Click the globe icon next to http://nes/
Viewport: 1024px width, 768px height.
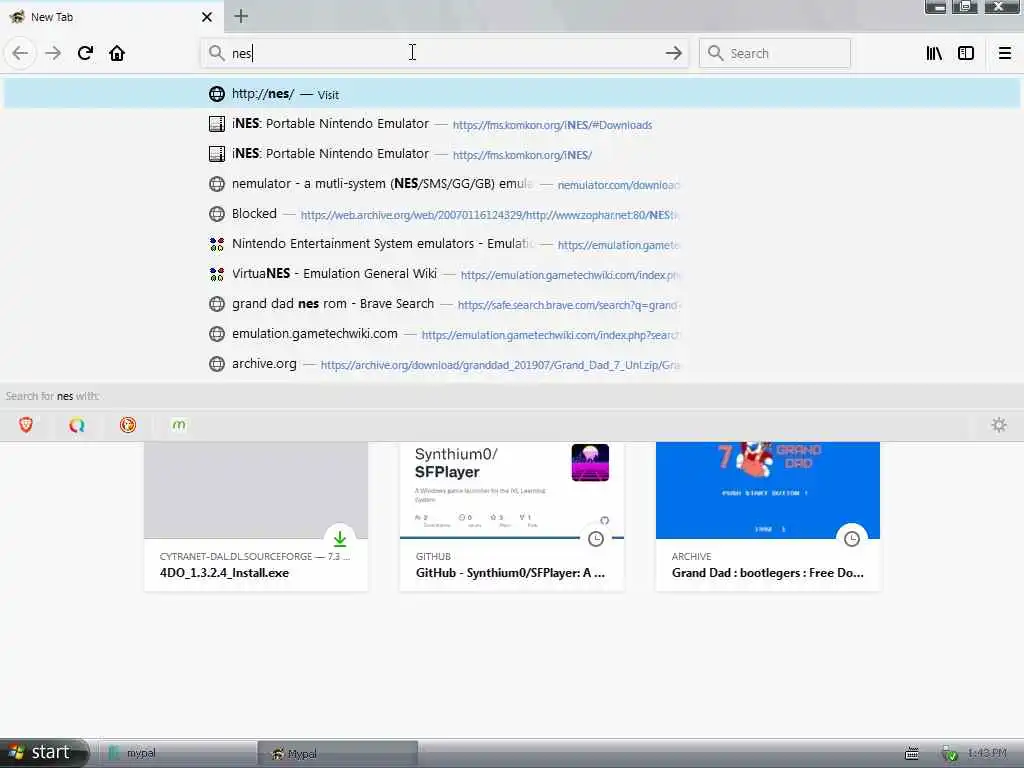[x=217, y=94]
